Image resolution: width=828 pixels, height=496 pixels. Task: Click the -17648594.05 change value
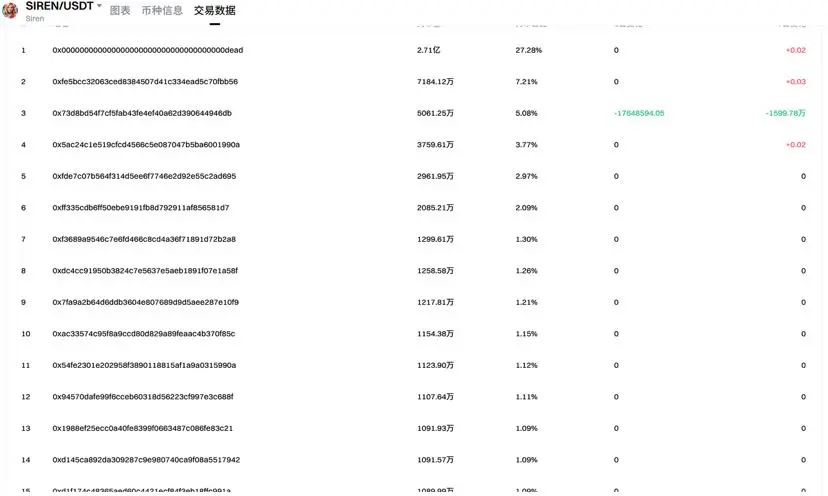point(639,113)
